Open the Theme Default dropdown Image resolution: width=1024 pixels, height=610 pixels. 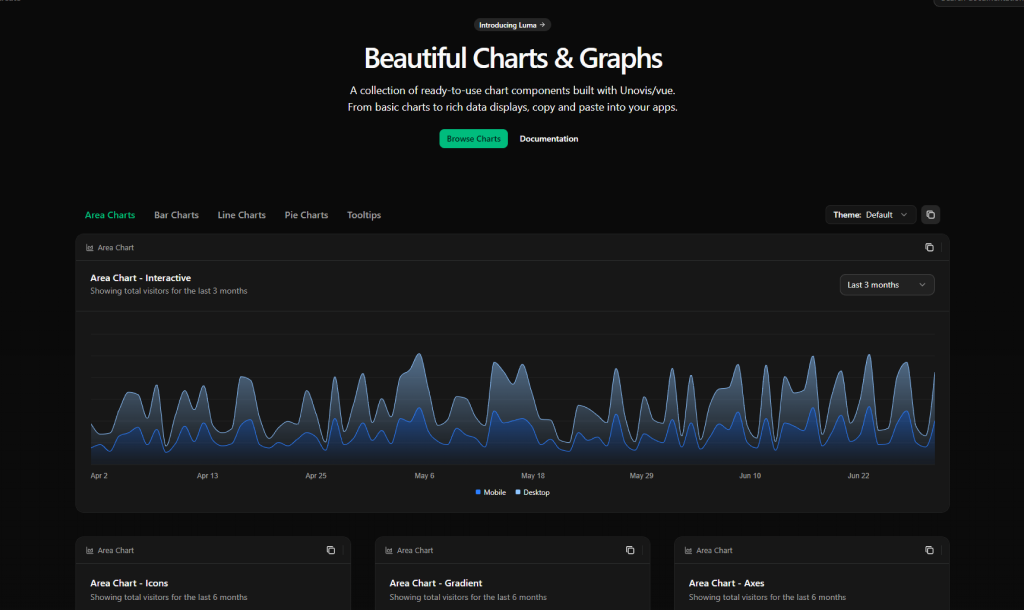coord(870,214)
